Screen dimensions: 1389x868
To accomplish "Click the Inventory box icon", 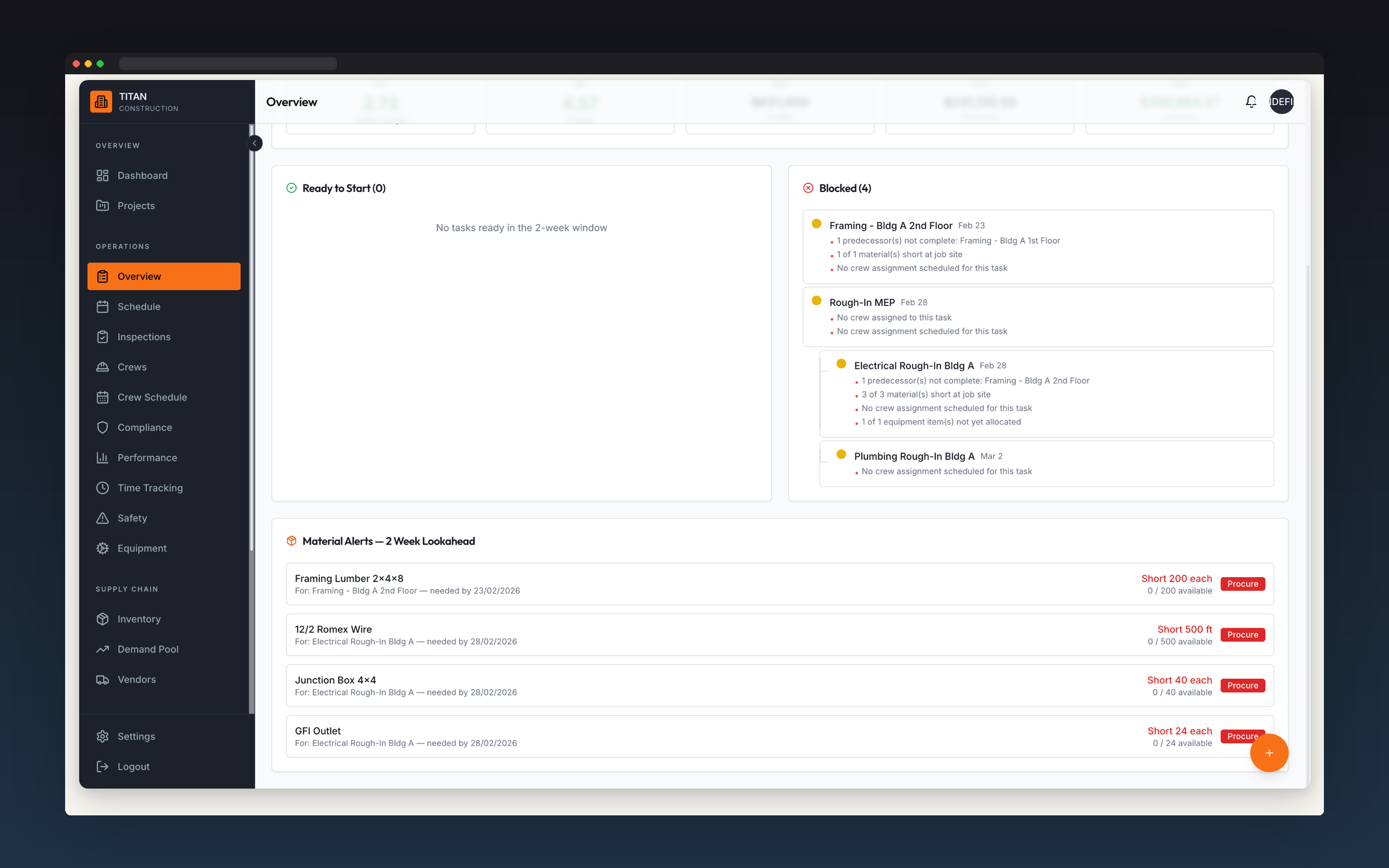I will click(102, 619).
